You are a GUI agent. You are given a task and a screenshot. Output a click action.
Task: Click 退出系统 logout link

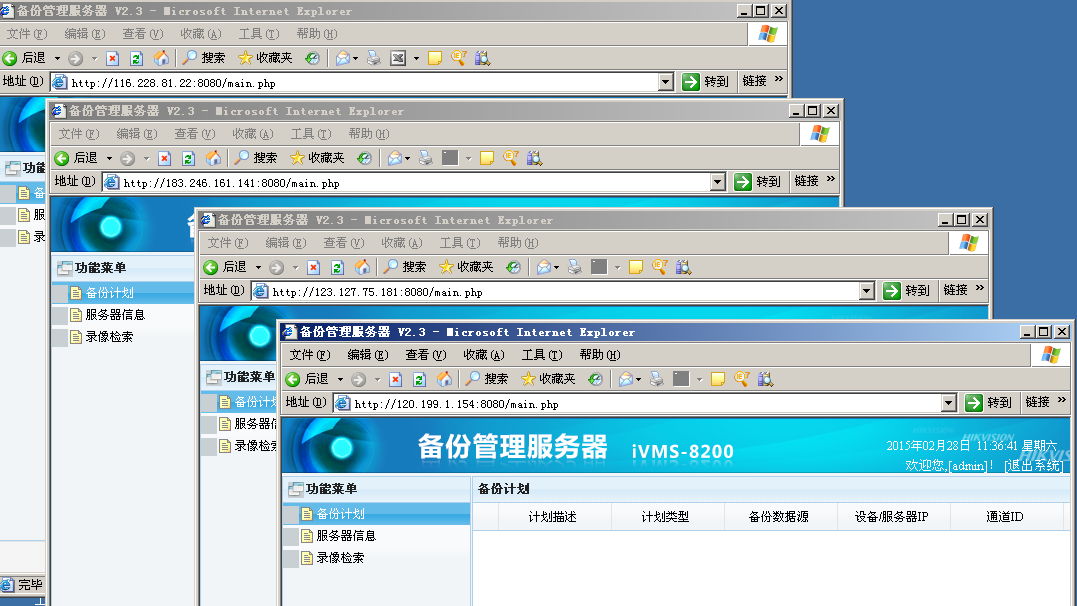[1034, 465]
